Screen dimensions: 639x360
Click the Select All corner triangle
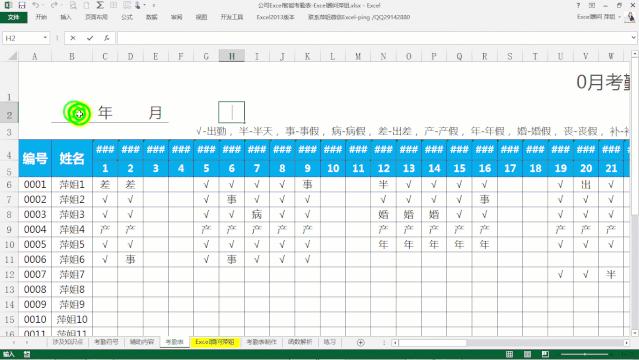tap(12, 56)
